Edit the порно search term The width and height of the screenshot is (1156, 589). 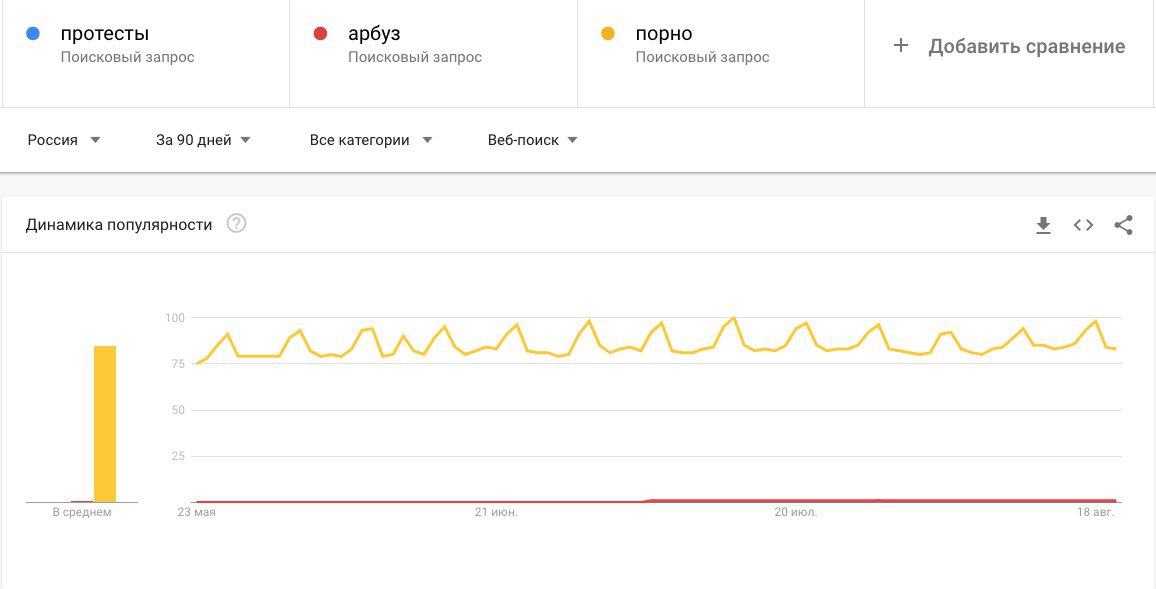pos(664,34)
